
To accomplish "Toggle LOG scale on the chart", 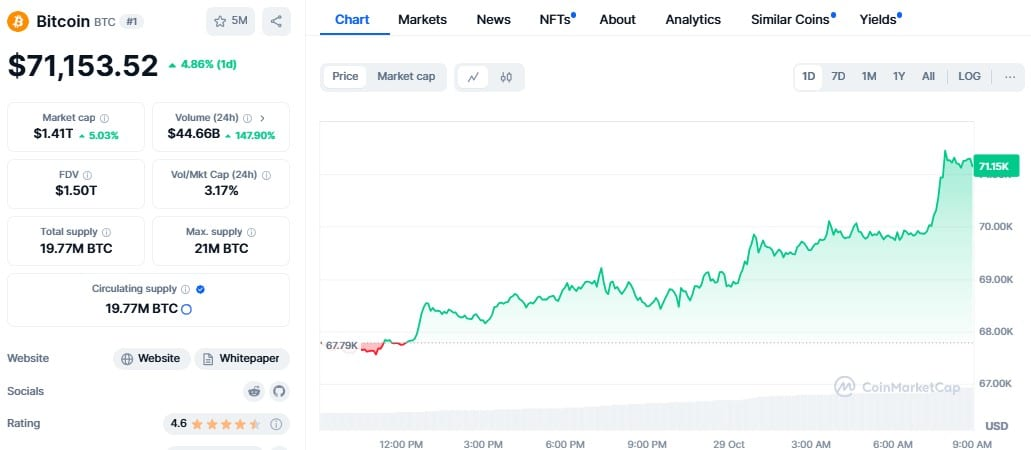I will click(x=969, y=77).
